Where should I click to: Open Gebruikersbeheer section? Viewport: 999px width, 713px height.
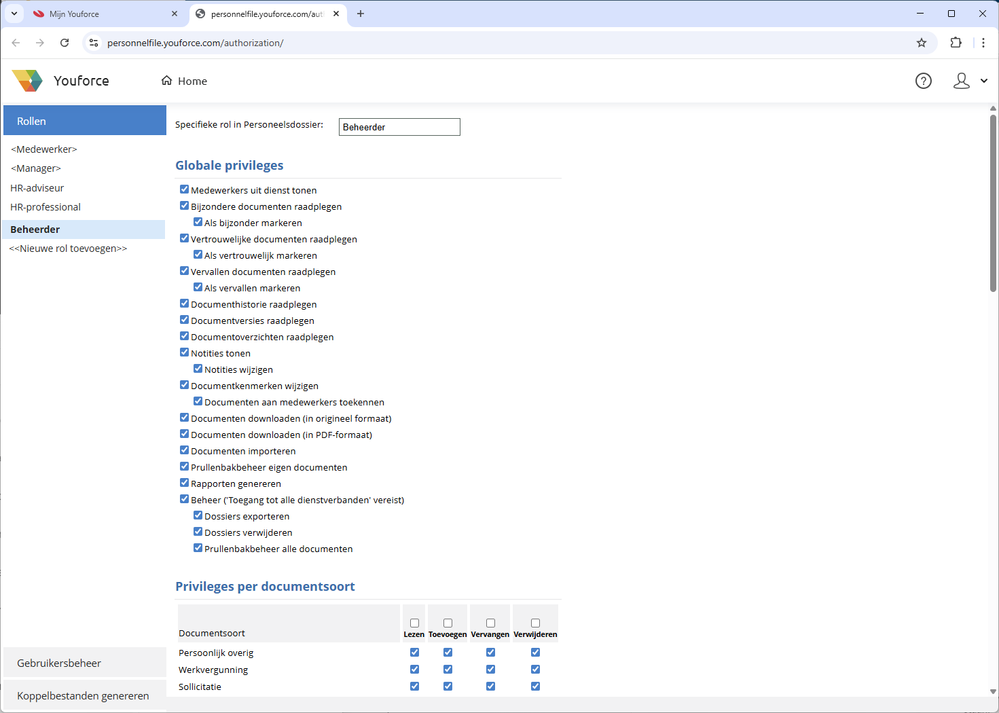pos(85,663)
